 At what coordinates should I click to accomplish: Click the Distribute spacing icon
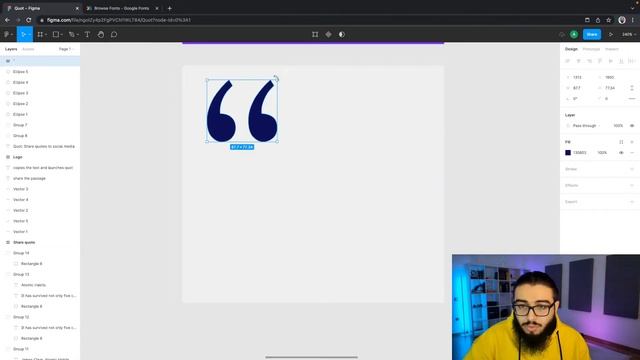click(631, 61)
